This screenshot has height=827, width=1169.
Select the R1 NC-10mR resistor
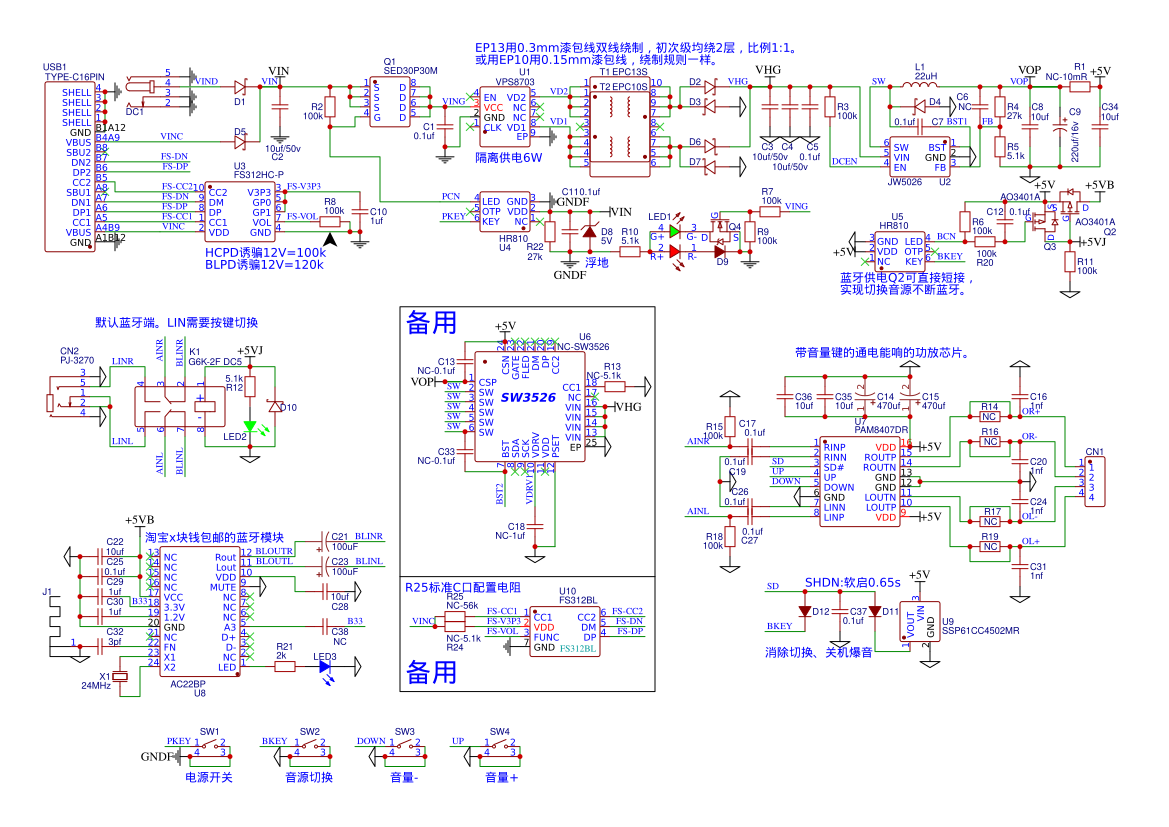tap(1080, 87)
